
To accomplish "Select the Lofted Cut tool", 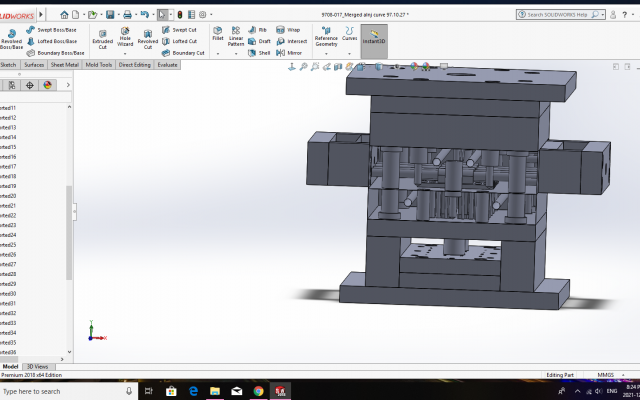I will [179, 41].
